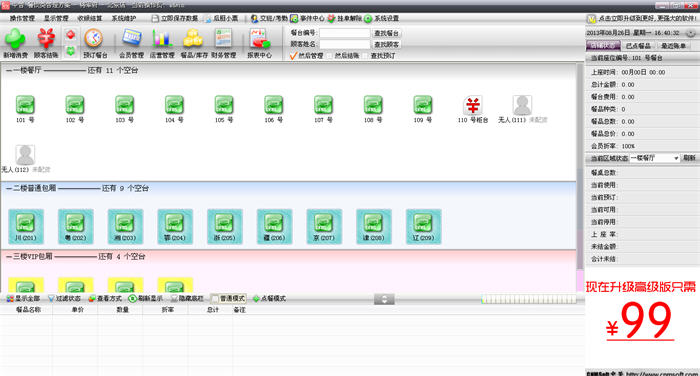Open 财务管理 finance sheet icon
Screen dimensions: 700x376
point(223,39)
